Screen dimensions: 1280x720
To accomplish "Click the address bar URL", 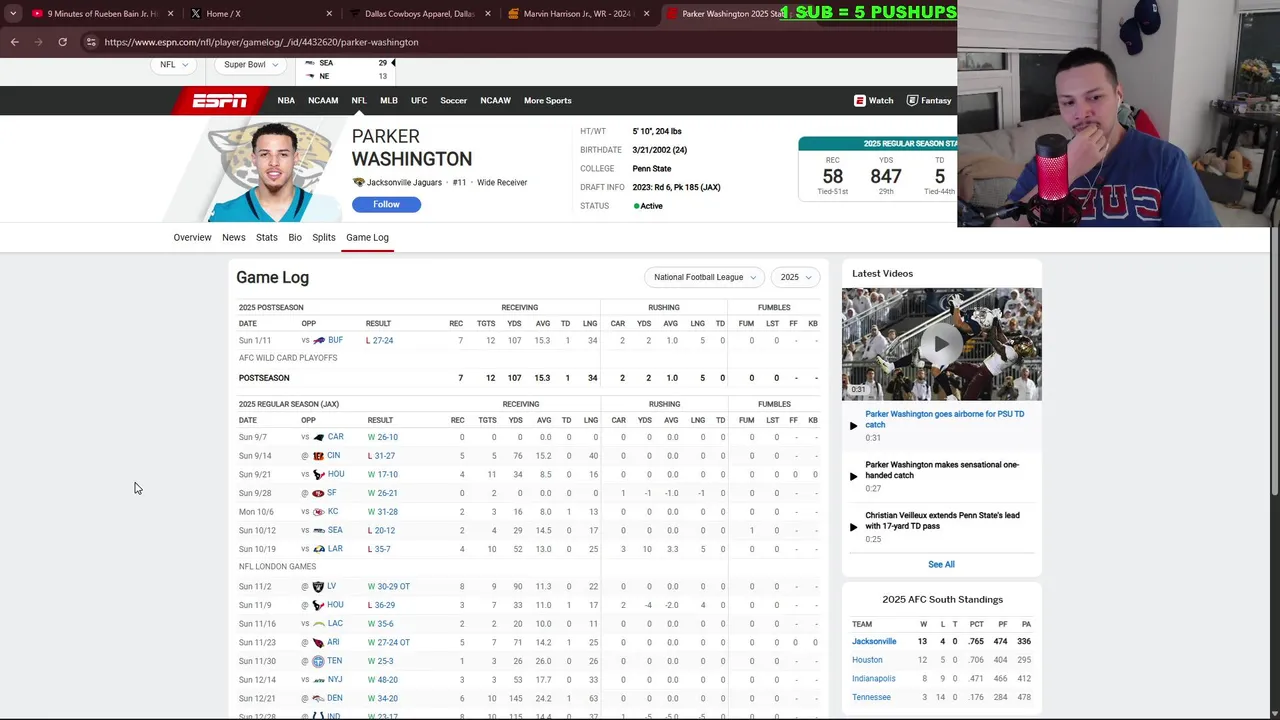I will coord(261,42).
